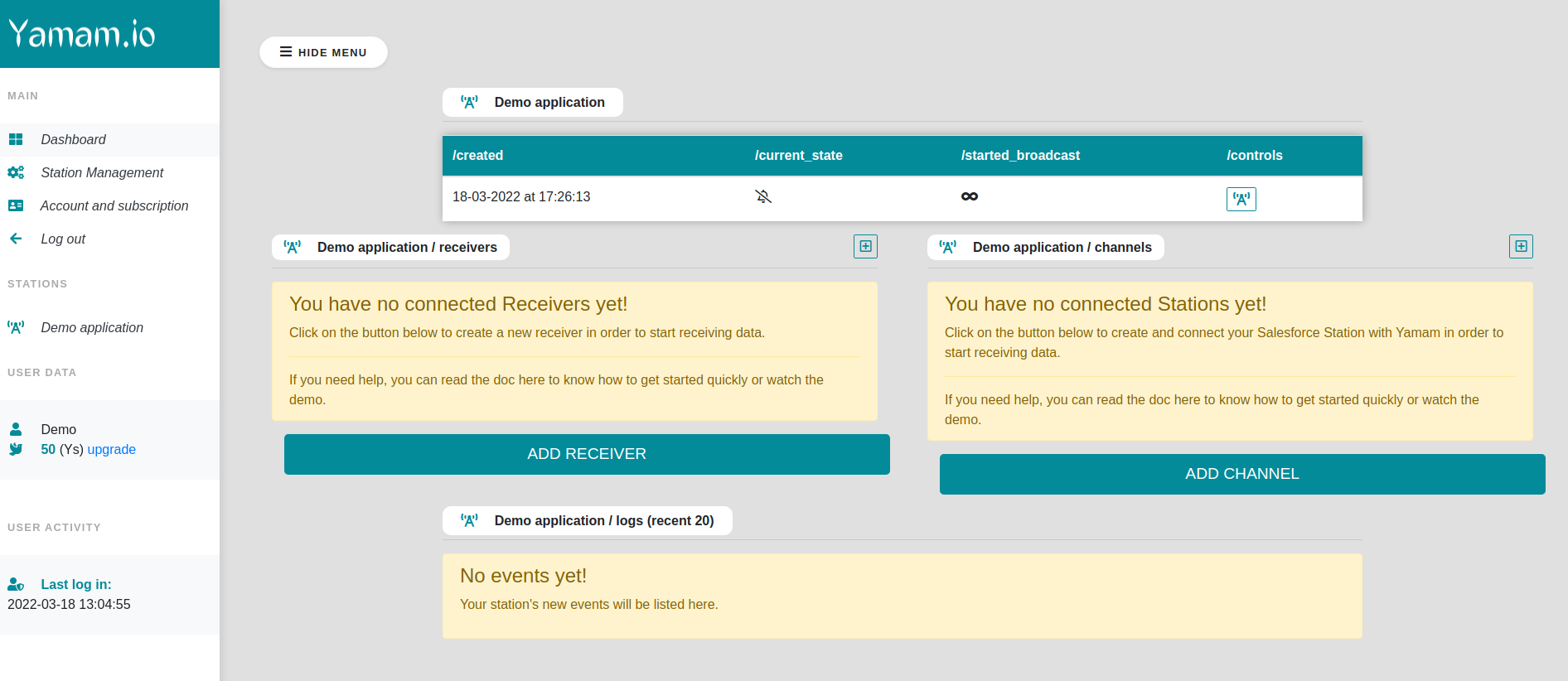Image resolution: width=1568 pixels, height=681 pixels.
Task: Click the receivers section broadcast icon
Action: click(x=292, y=247)
